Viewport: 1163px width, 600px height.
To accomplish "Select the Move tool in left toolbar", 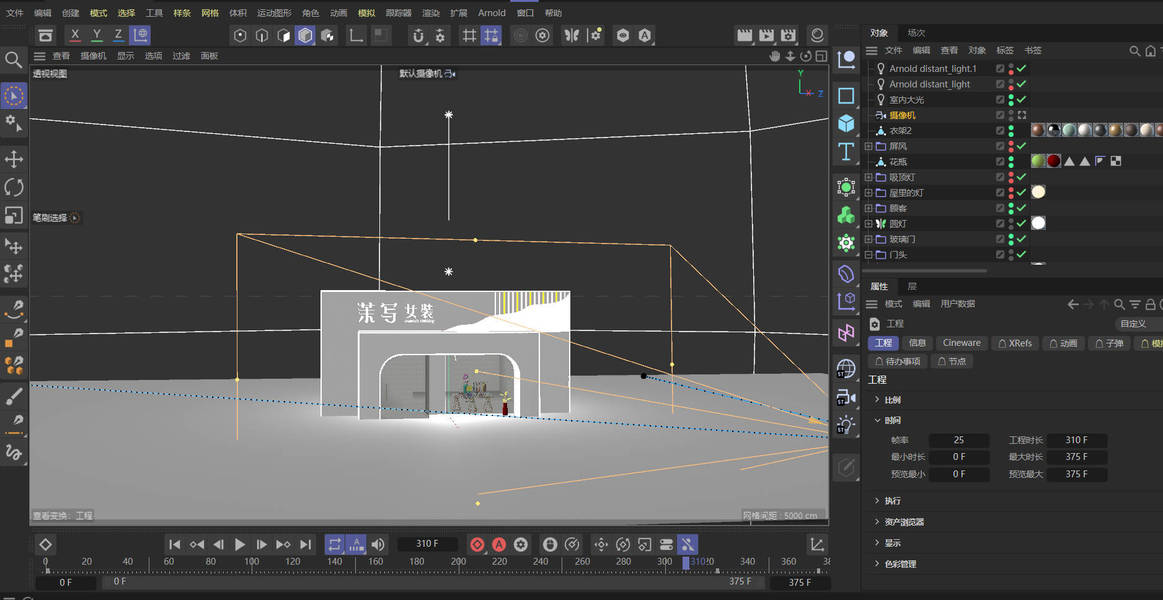I will pyautogui.click(x=13, y=159).
